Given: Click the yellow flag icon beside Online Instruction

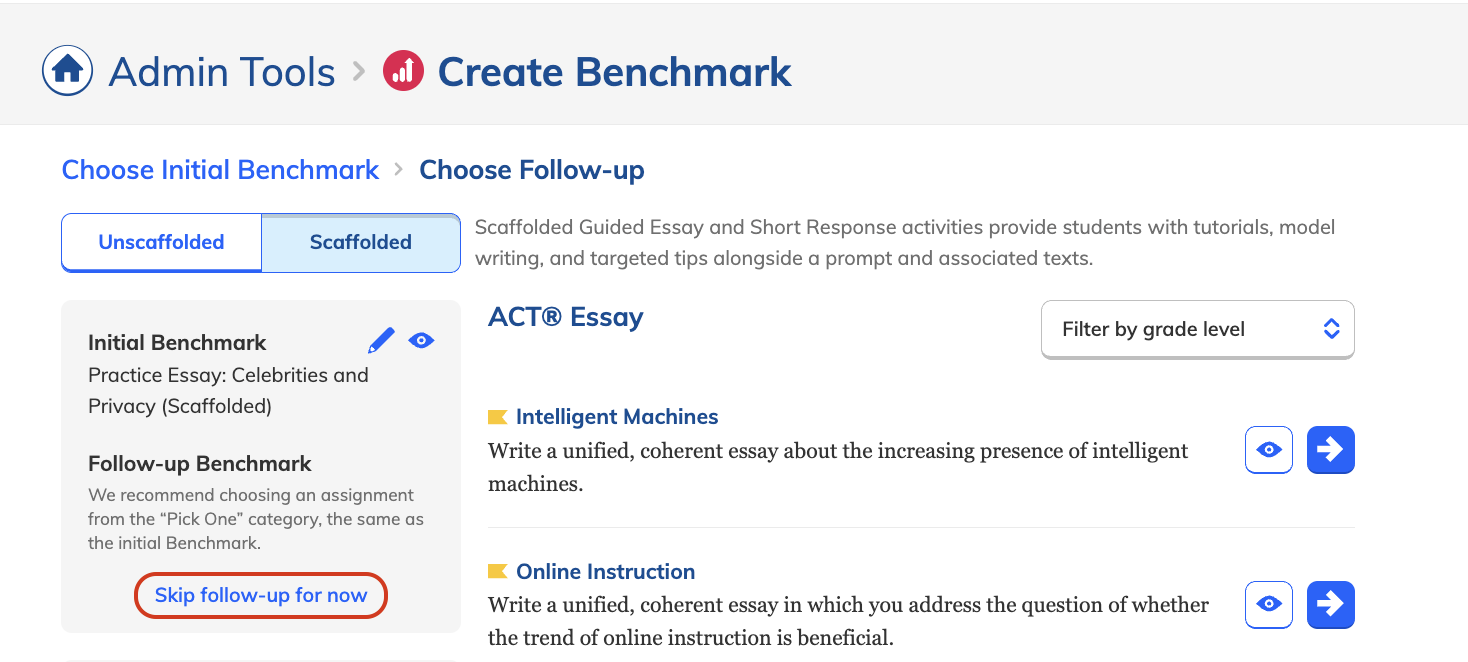Looking at the screenshot, I should tap(497, 572).
